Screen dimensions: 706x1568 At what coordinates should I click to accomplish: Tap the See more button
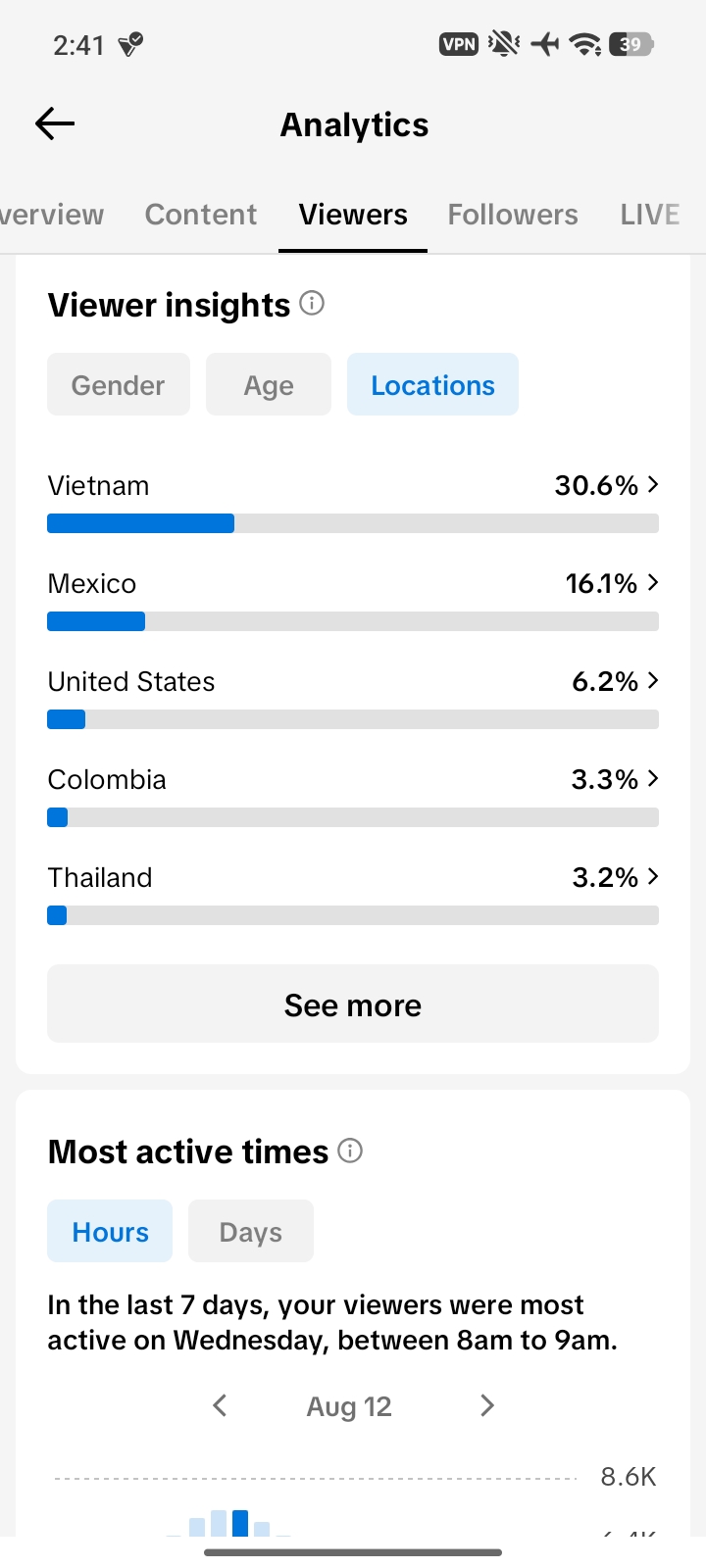[x=353, y=1004]
